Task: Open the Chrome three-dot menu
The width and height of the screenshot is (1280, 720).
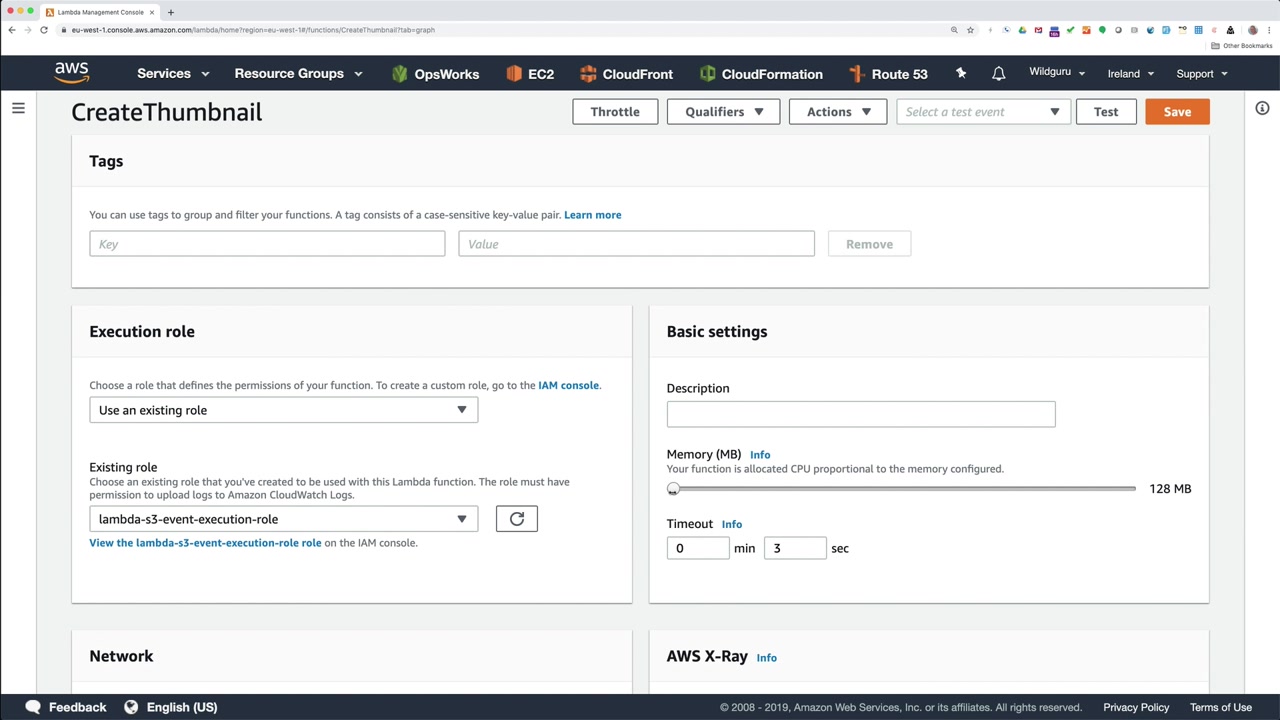Action: click(1268, 30)
